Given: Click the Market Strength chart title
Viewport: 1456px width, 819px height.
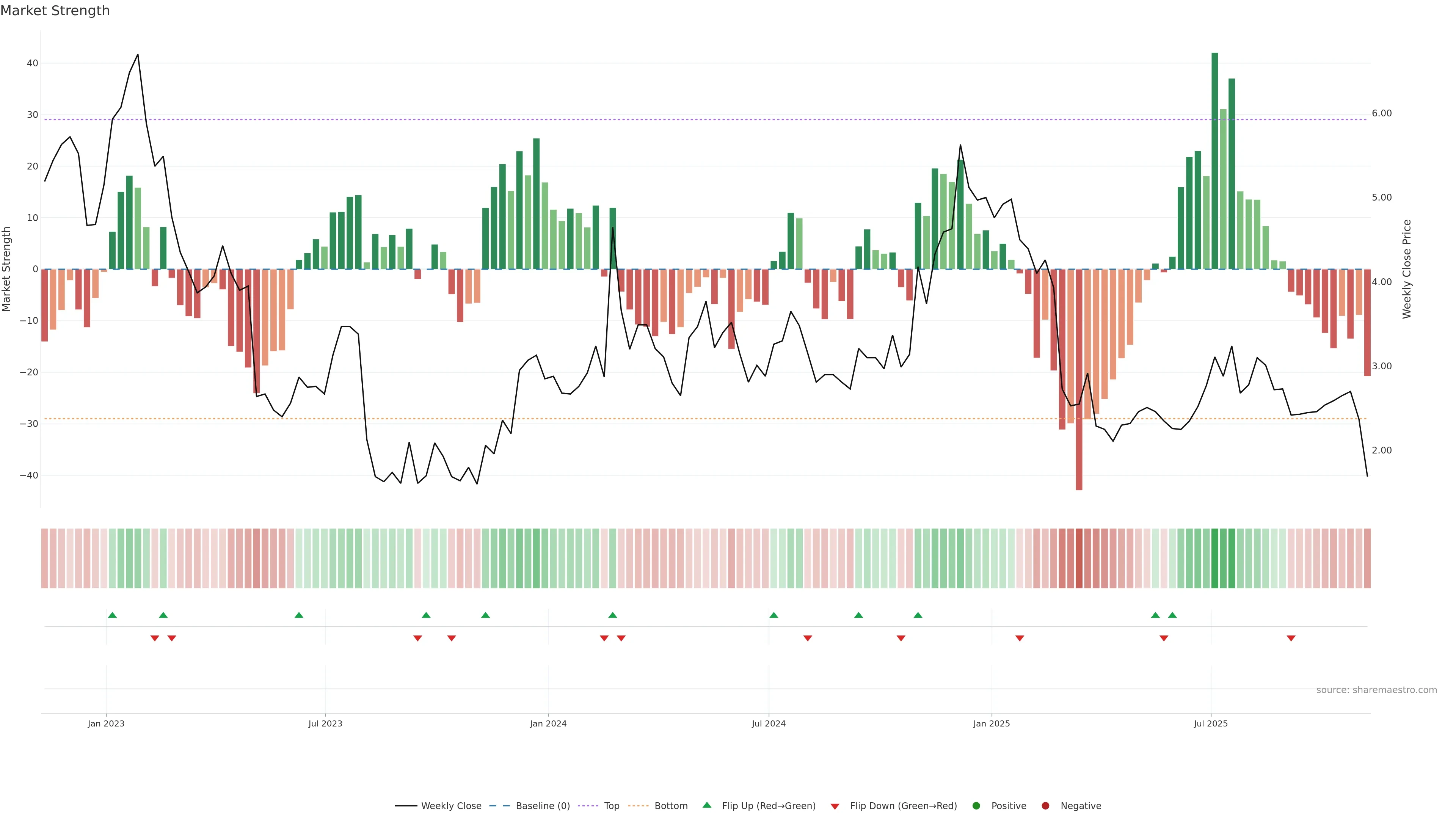Looking at the screenshot, I should coord(55,11).
